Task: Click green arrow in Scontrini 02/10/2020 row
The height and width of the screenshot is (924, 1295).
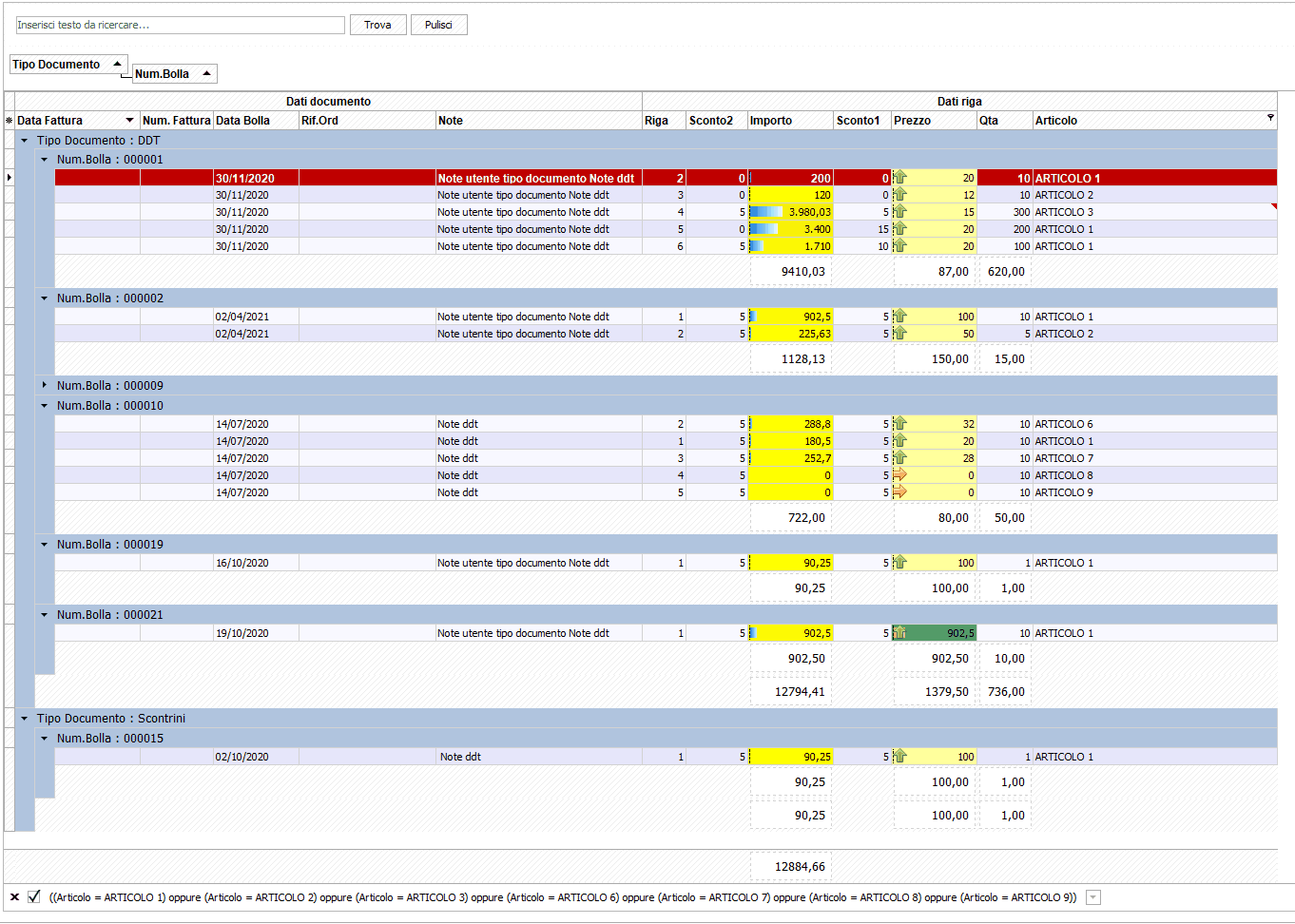Action: [900, 757]
